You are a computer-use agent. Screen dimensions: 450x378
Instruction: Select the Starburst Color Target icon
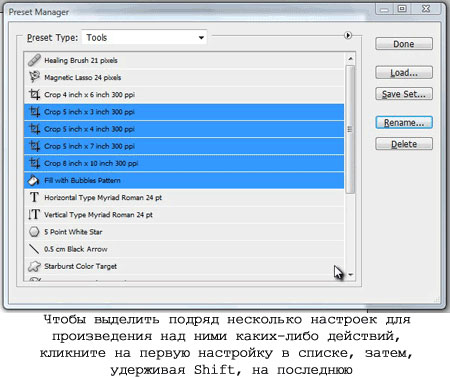(34, 266)
